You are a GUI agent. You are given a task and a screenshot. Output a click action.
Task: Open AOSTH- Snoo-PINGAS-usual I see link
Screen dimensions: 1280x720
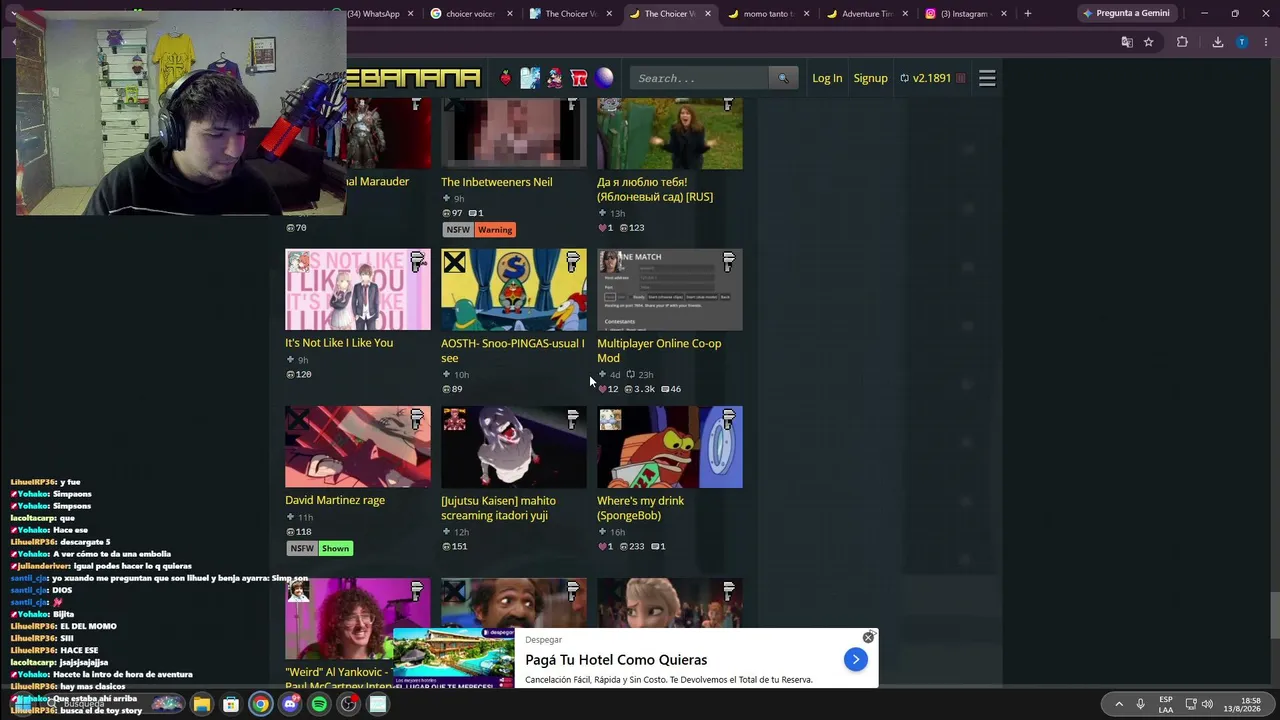[x=513, y=351]
